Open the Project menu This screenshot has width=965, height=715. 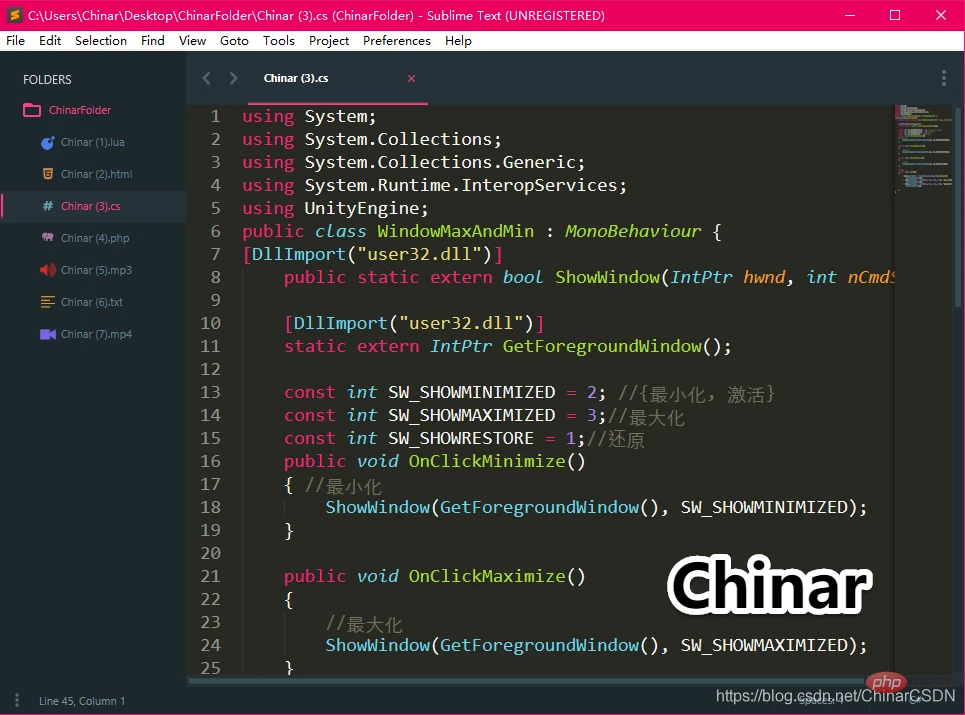[x=329, y=41]
